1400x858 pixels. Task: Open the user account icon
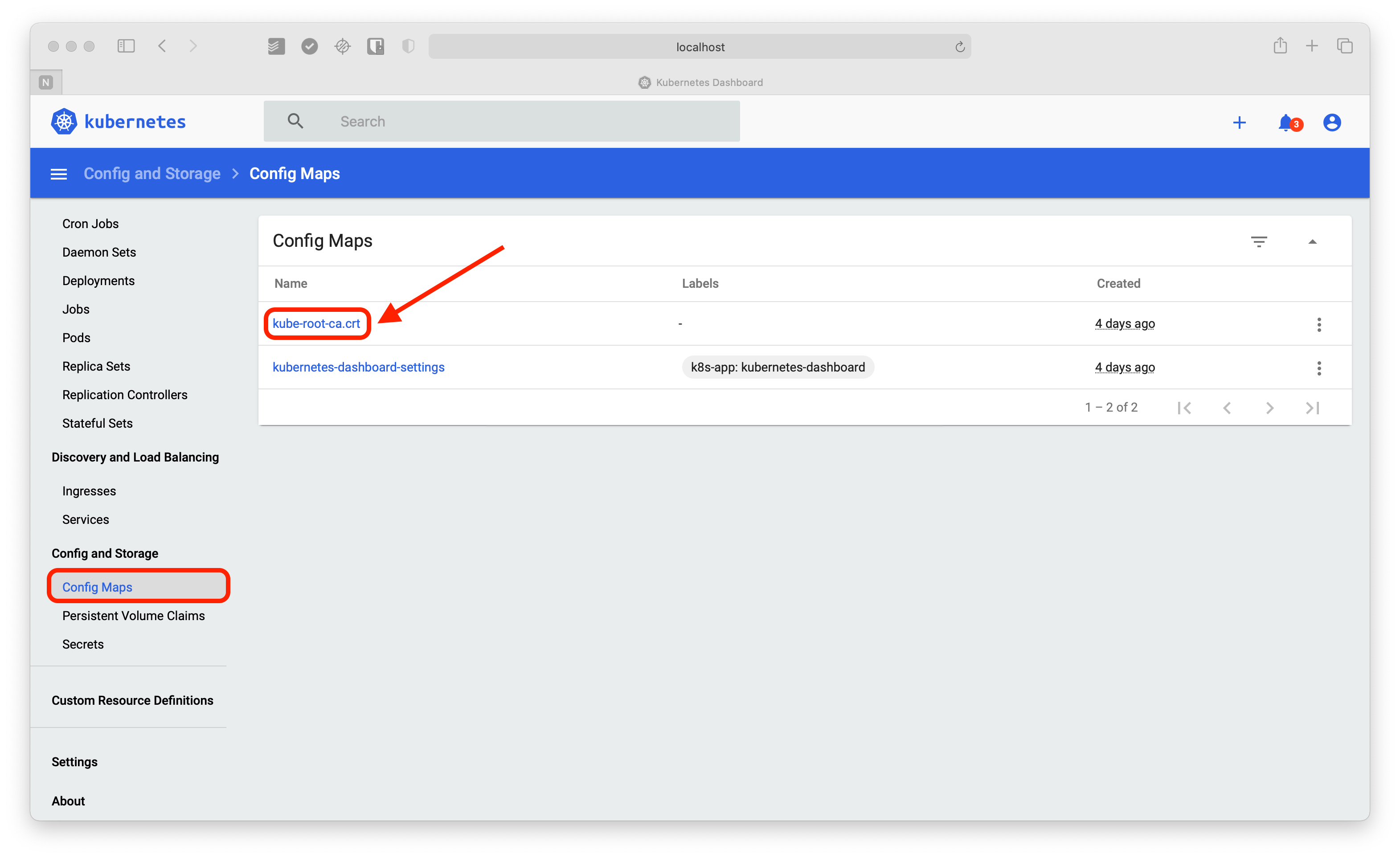point(1331,123)
